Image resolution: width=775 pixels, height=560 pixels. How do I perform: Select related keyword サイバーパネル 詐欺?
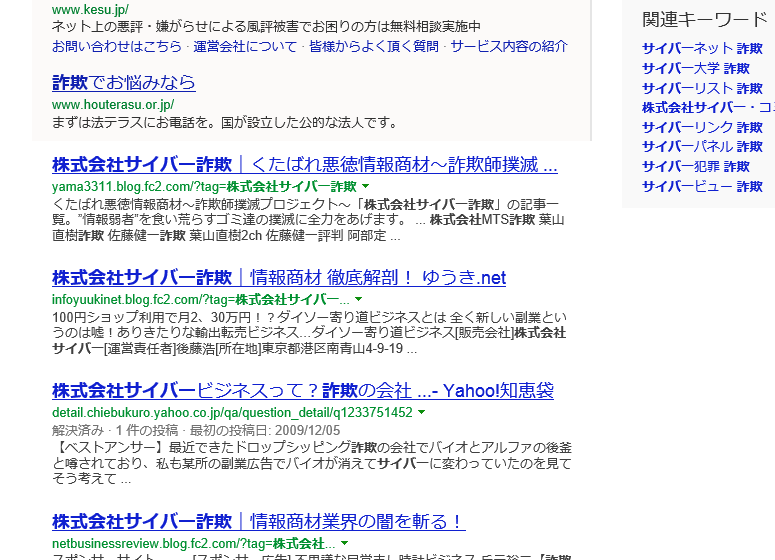702,147
